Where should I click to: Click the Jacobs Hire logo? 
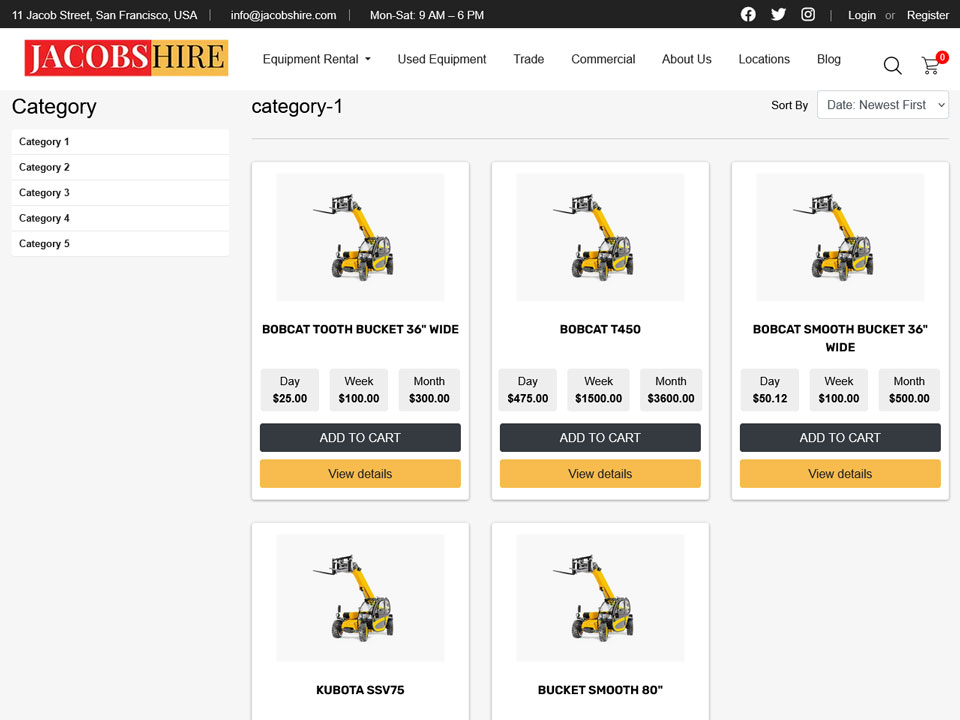[126, 59]
